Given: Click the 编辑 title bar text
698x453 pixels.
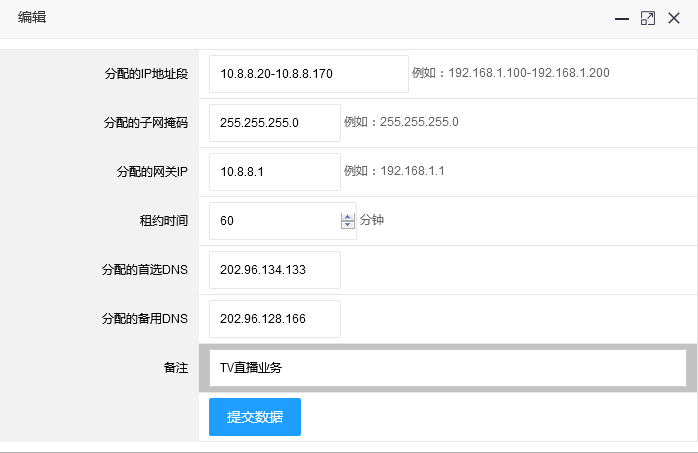Looking at the screenshot, I should pos(32,18).
